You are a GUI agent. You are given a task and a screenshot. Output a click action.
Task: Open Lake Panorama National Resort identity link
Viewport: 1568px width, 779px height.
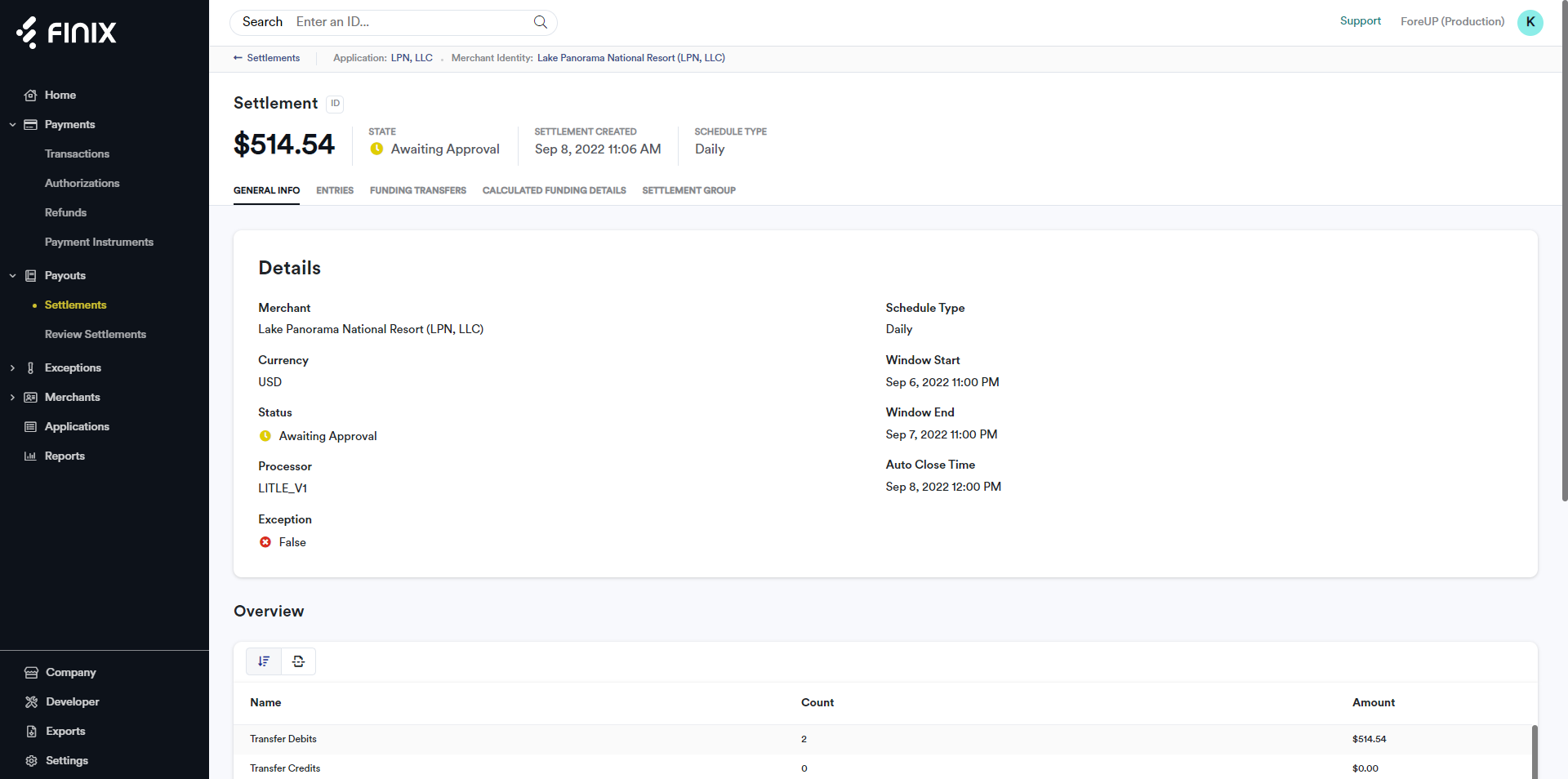630,58
